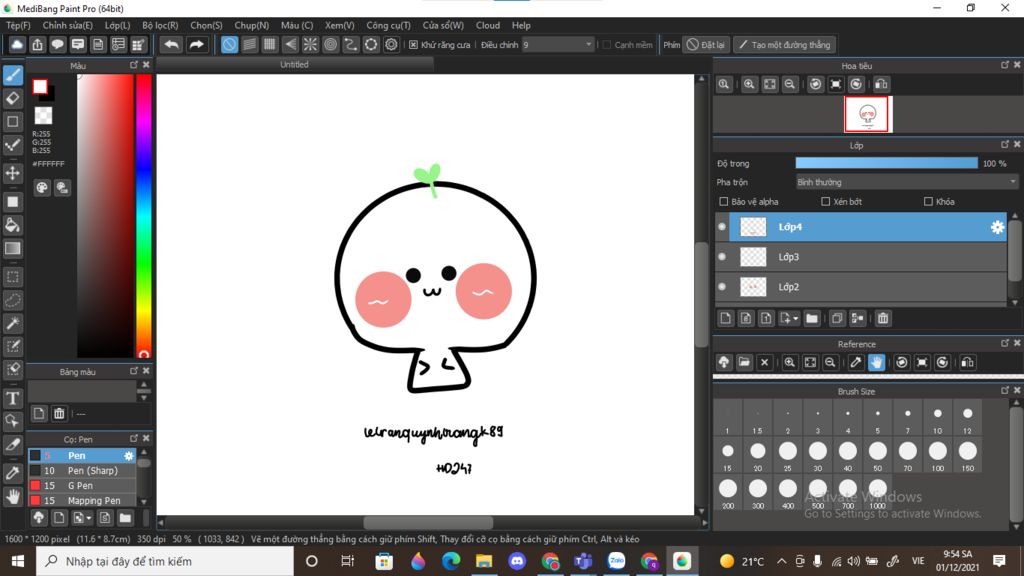Open the Bộ lọc(R) menu
This screenshot has height=576, width=1024.
coord(160,25)
